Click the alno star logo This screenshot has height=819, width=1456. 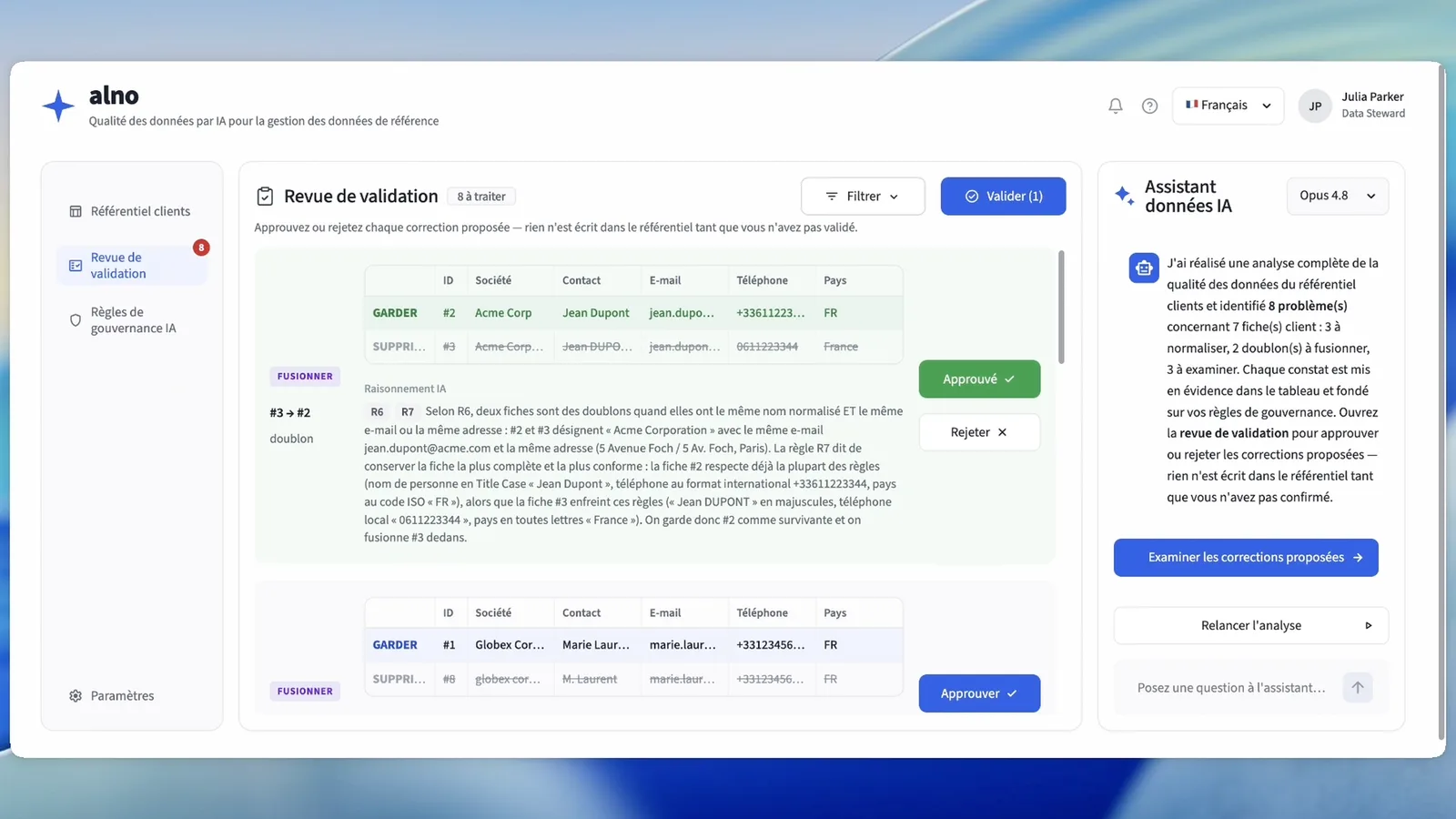tap(58, 106)
